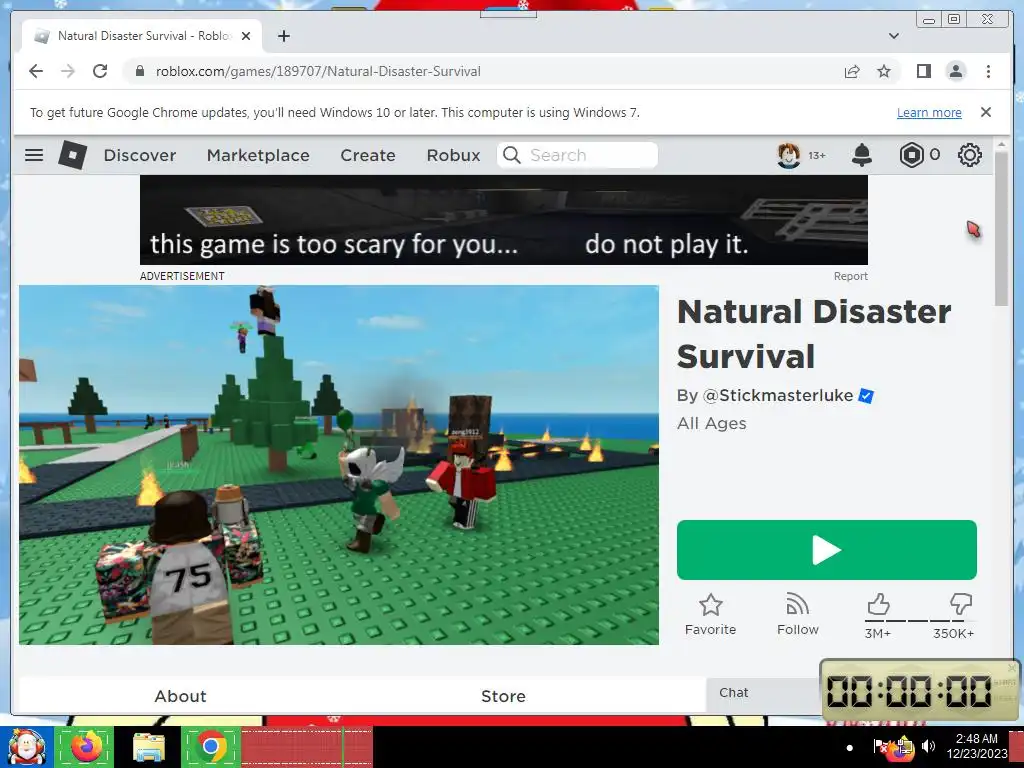
Task: Share this page using the share icon
Action: [852, 71]
